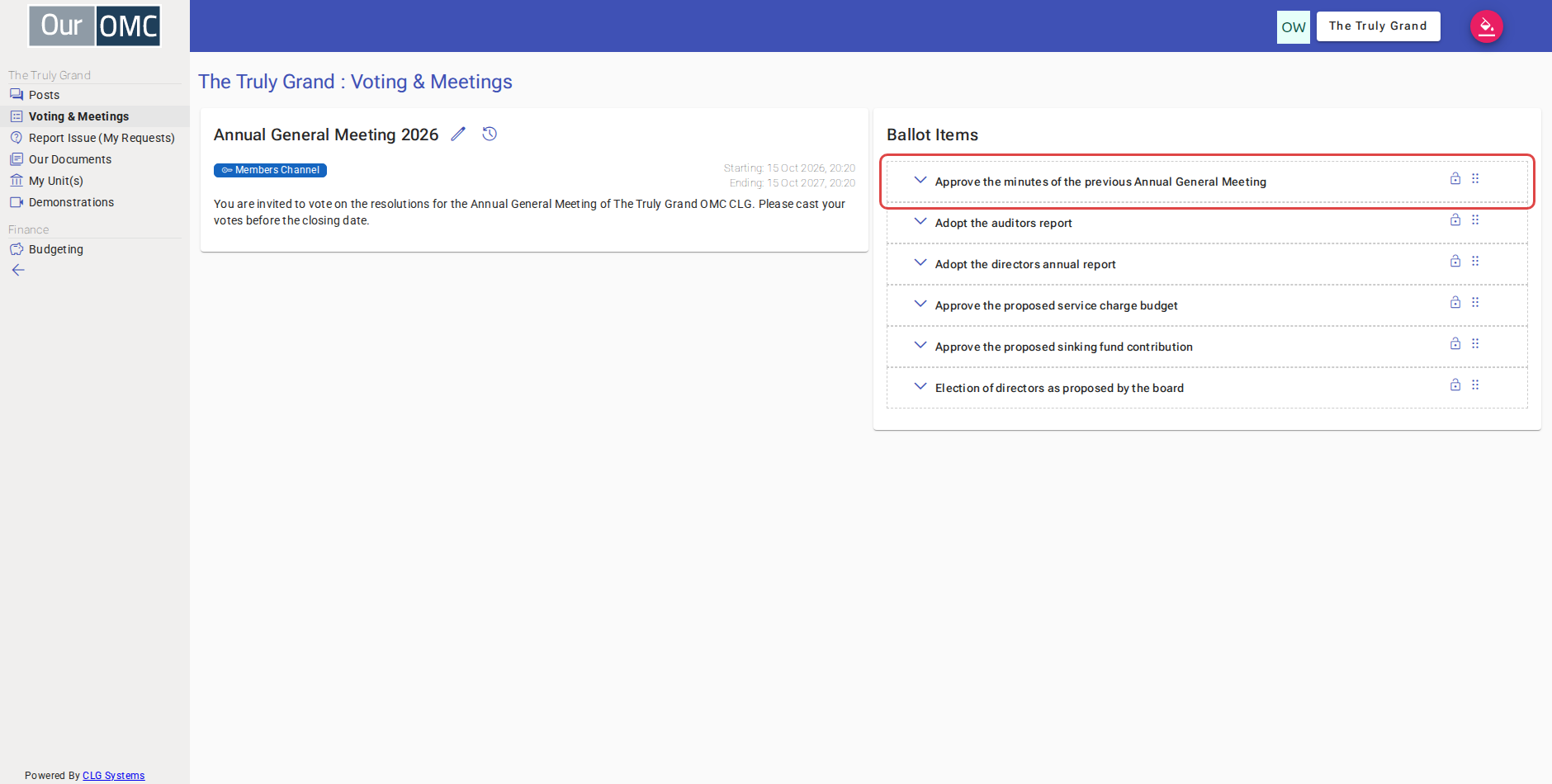
Task: Click the back arrow in sidebar
Action: click(18, 270)
